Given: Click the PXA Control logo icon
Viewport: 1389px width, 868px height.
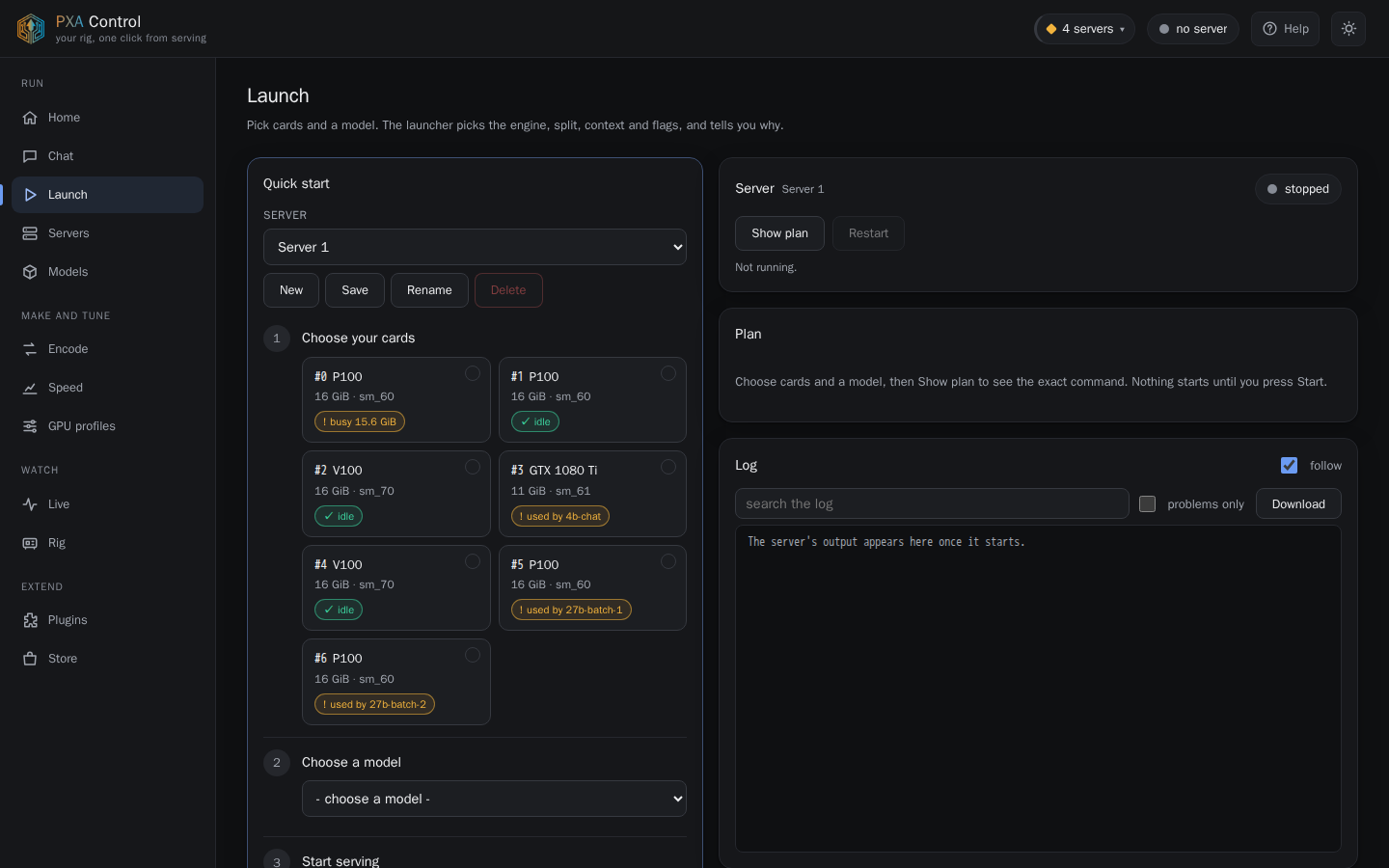Looking at the screenshot, I should click(x=31, y=29).
